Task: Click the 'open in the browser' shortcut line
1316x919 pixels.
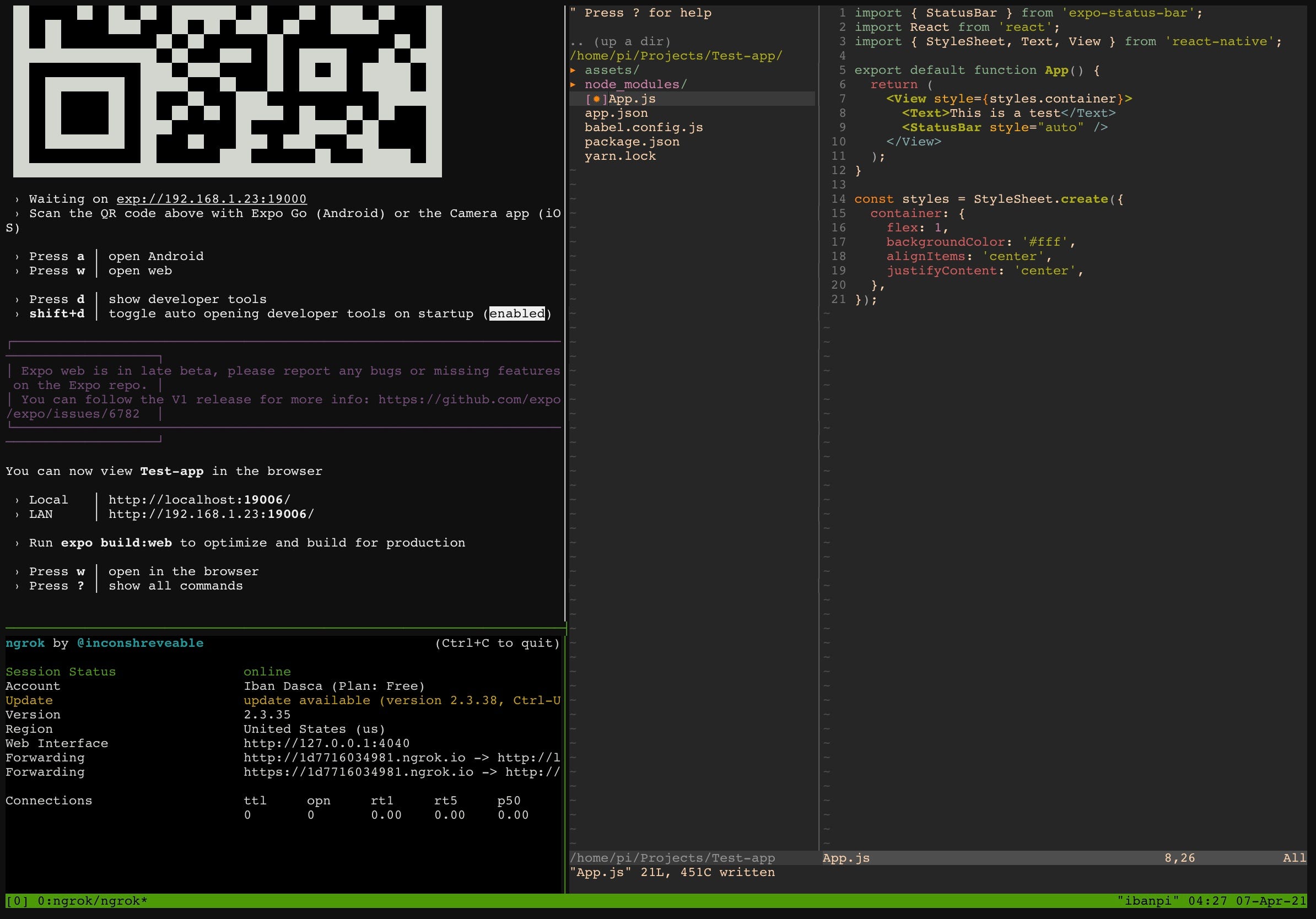Action: pos(184,571)
